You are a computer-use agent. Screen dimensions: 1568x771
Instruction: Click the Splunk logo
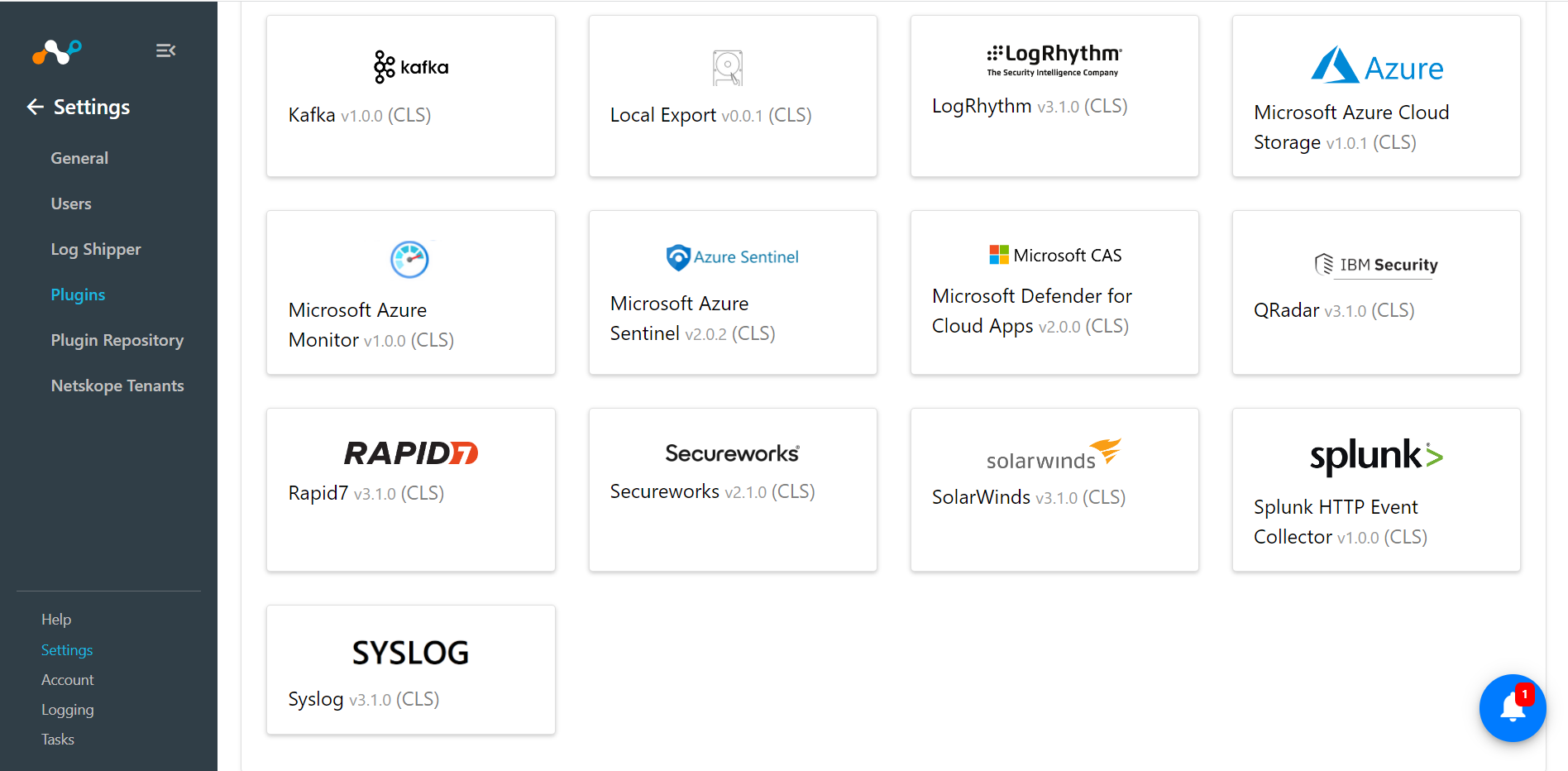[1376, 456]
